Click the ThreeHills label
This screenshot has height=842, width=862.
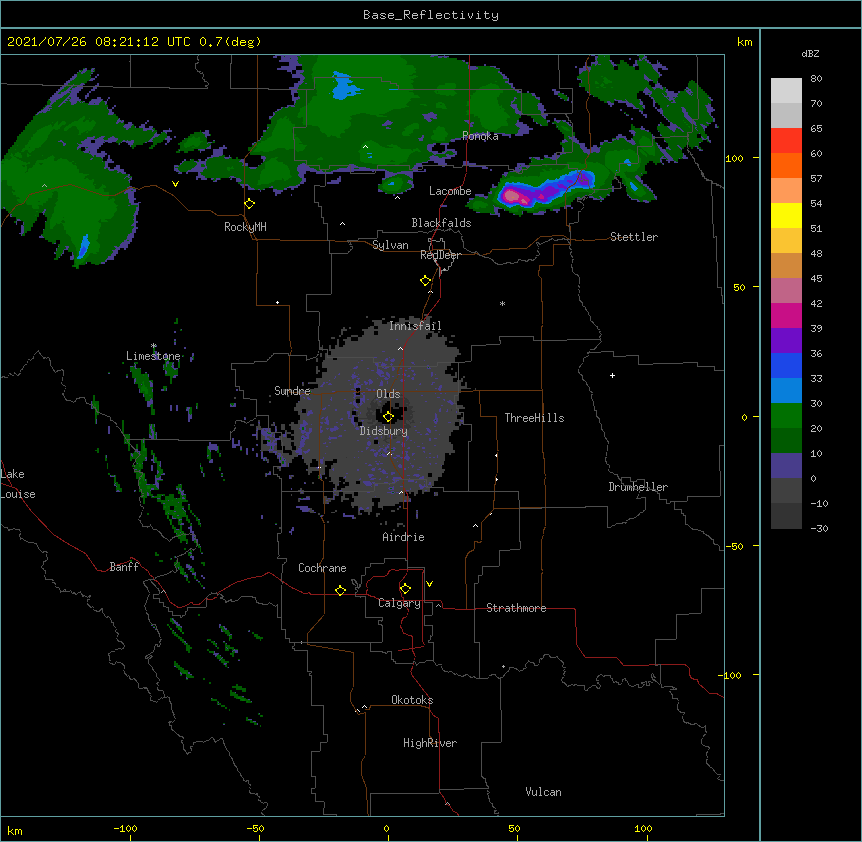click(x=534, y=418)
